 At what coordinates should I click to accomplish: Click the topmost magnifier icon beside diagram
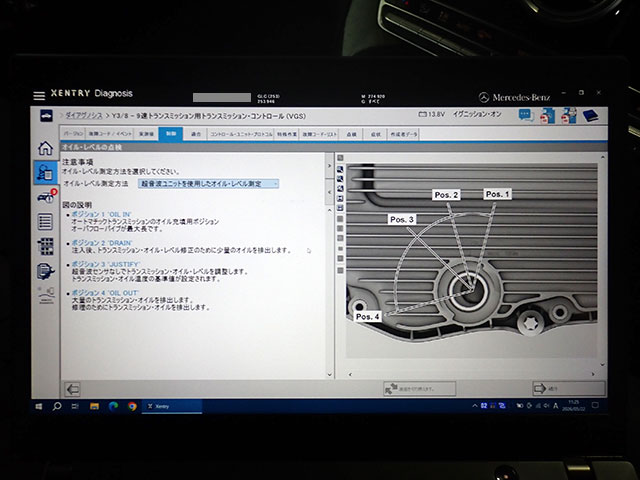click(x=340, y=169)
